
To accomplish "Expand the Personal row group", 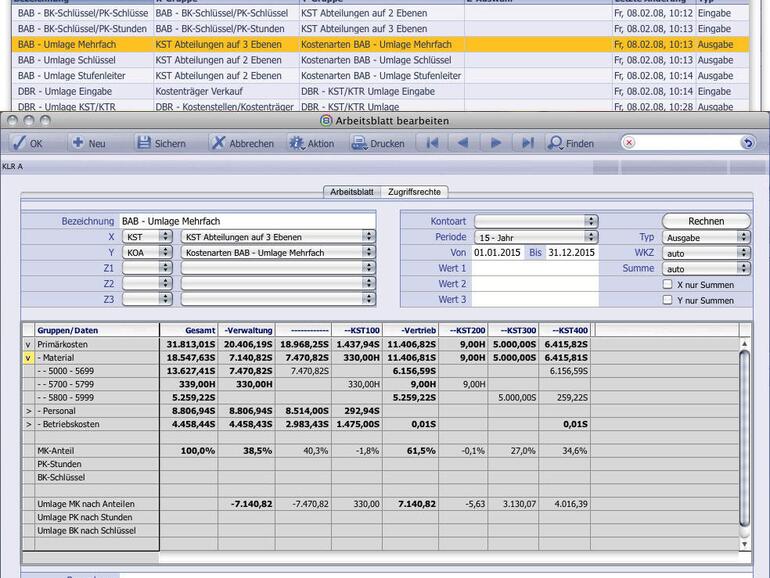I will coord(28,410).
